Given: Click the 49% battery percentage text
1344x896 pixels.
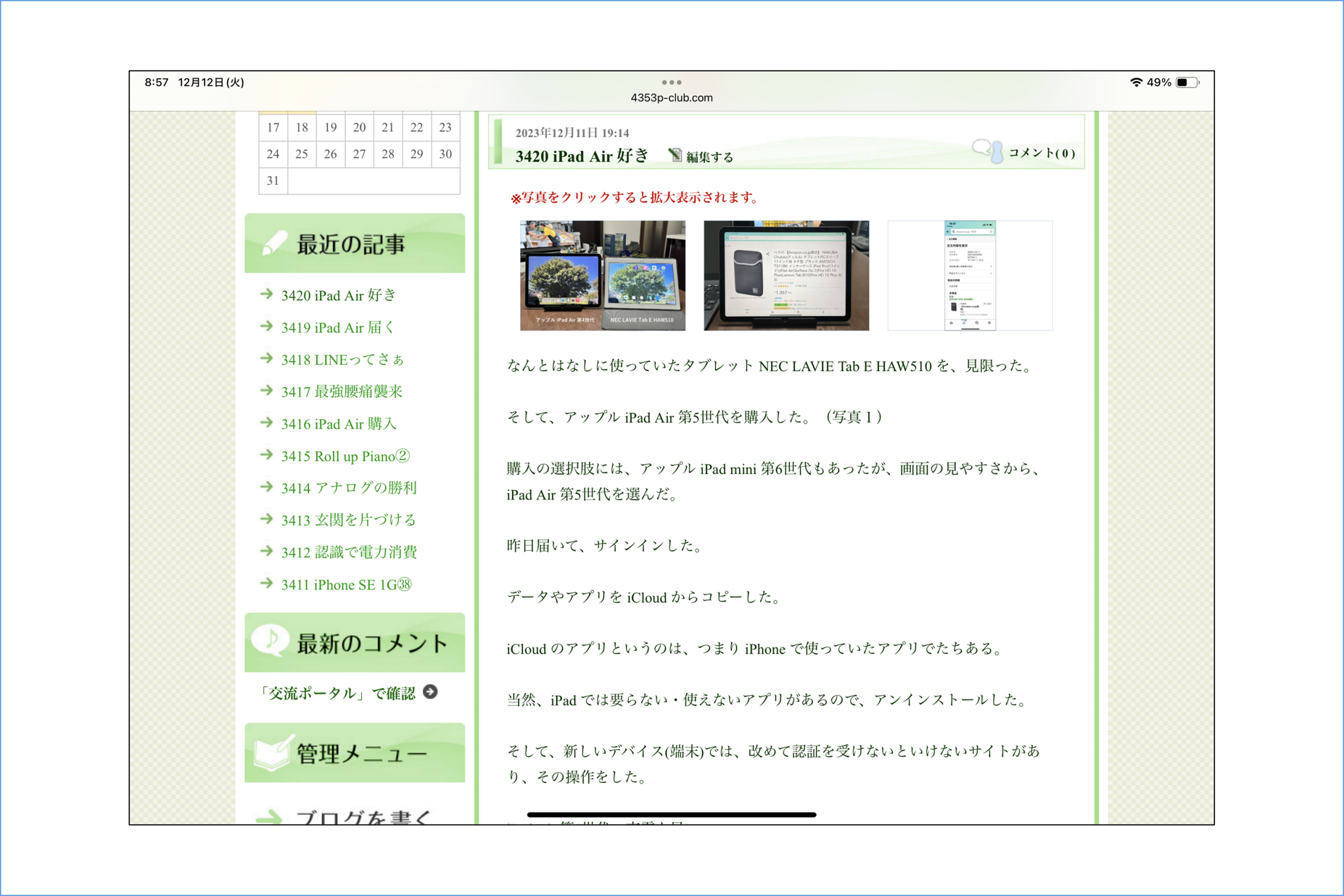Looking at the screenshot, I should pyautogui.click(x=1159, y=83).
